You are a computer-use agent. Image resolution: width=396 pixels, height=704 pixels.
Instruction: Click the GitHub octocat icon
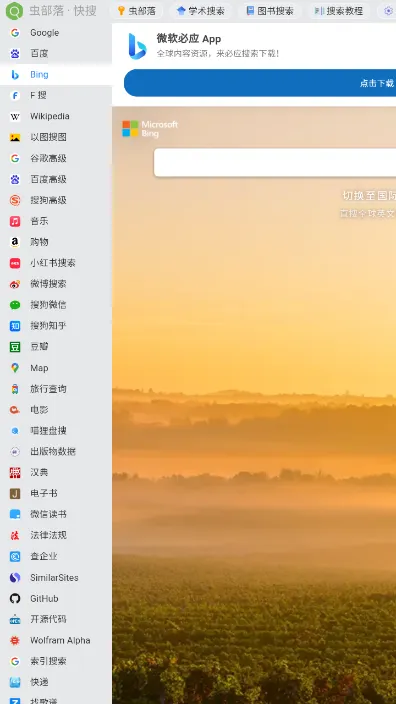15,598
